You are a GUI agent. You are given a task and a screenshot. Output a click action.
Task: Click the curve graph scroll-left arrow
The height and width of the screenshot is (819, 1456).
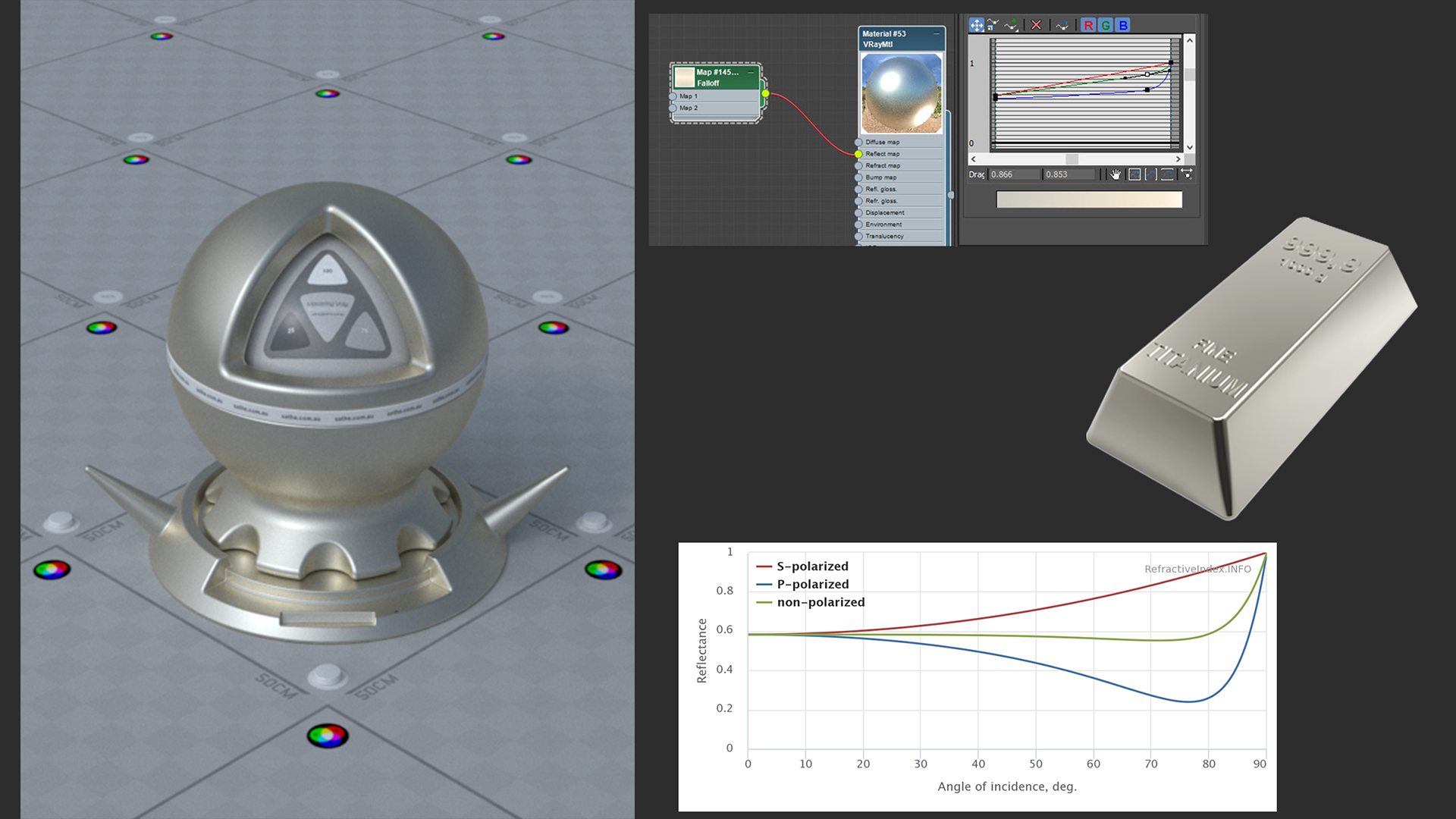(x=974, y=159)
